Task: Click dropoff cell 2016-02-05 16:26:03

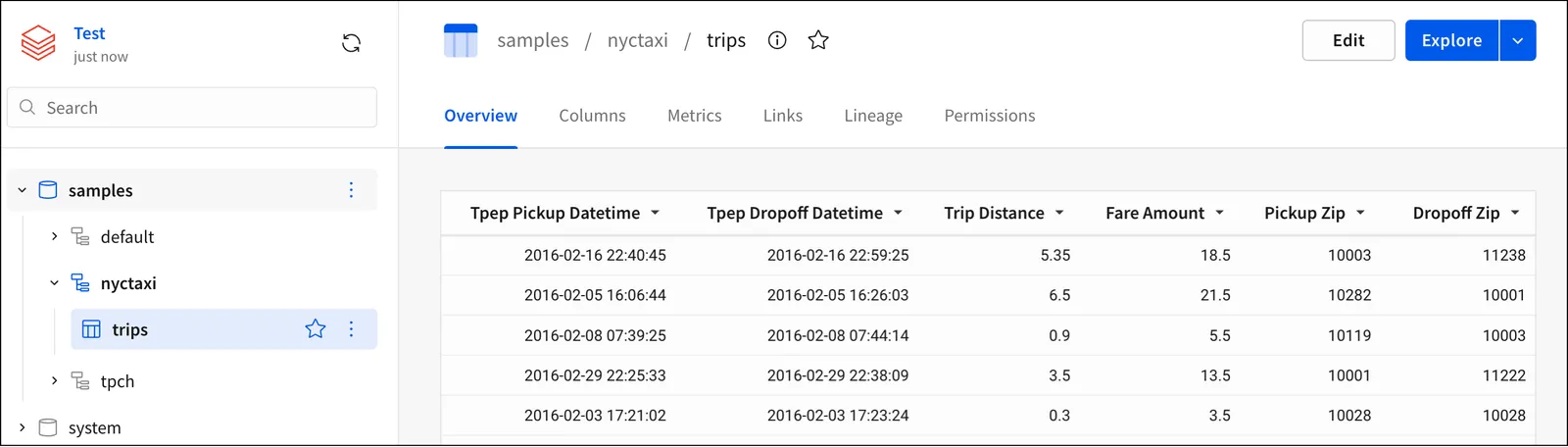Action: pyautogui.click(x=838, y=295)
